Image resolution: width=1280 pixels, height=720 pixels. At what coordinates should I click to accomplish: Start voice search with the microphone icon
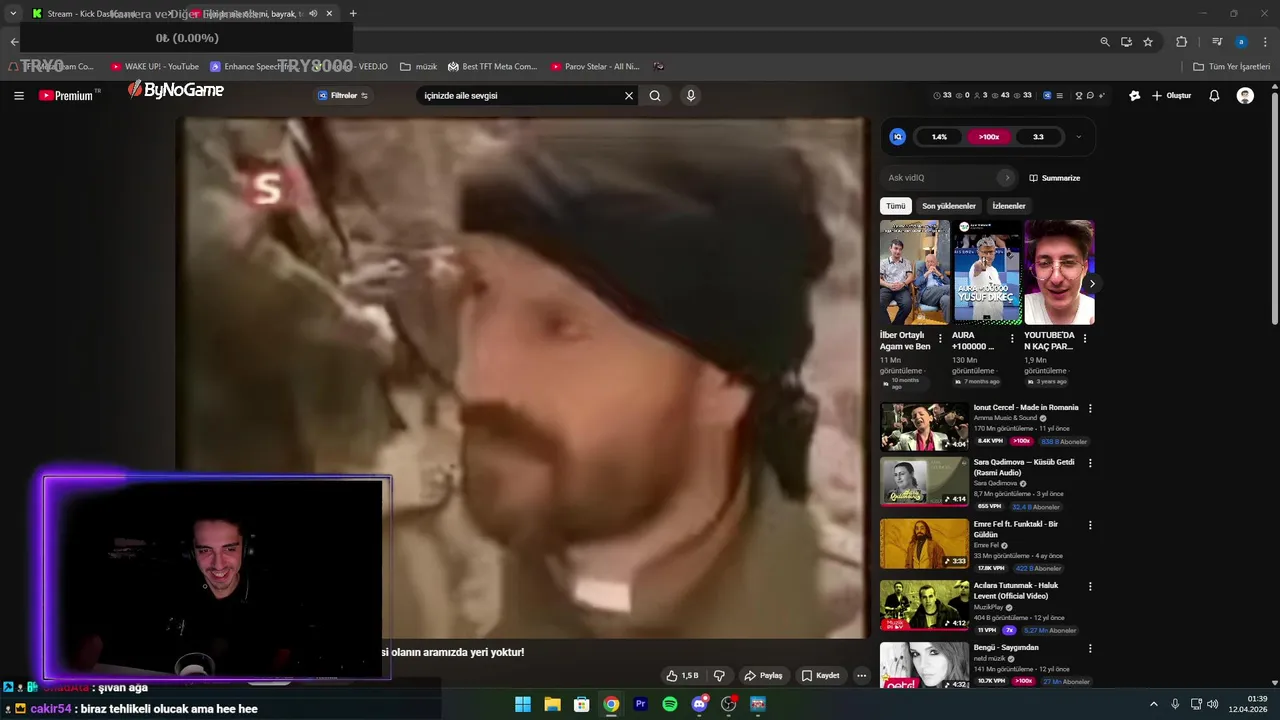coord(690,96)
